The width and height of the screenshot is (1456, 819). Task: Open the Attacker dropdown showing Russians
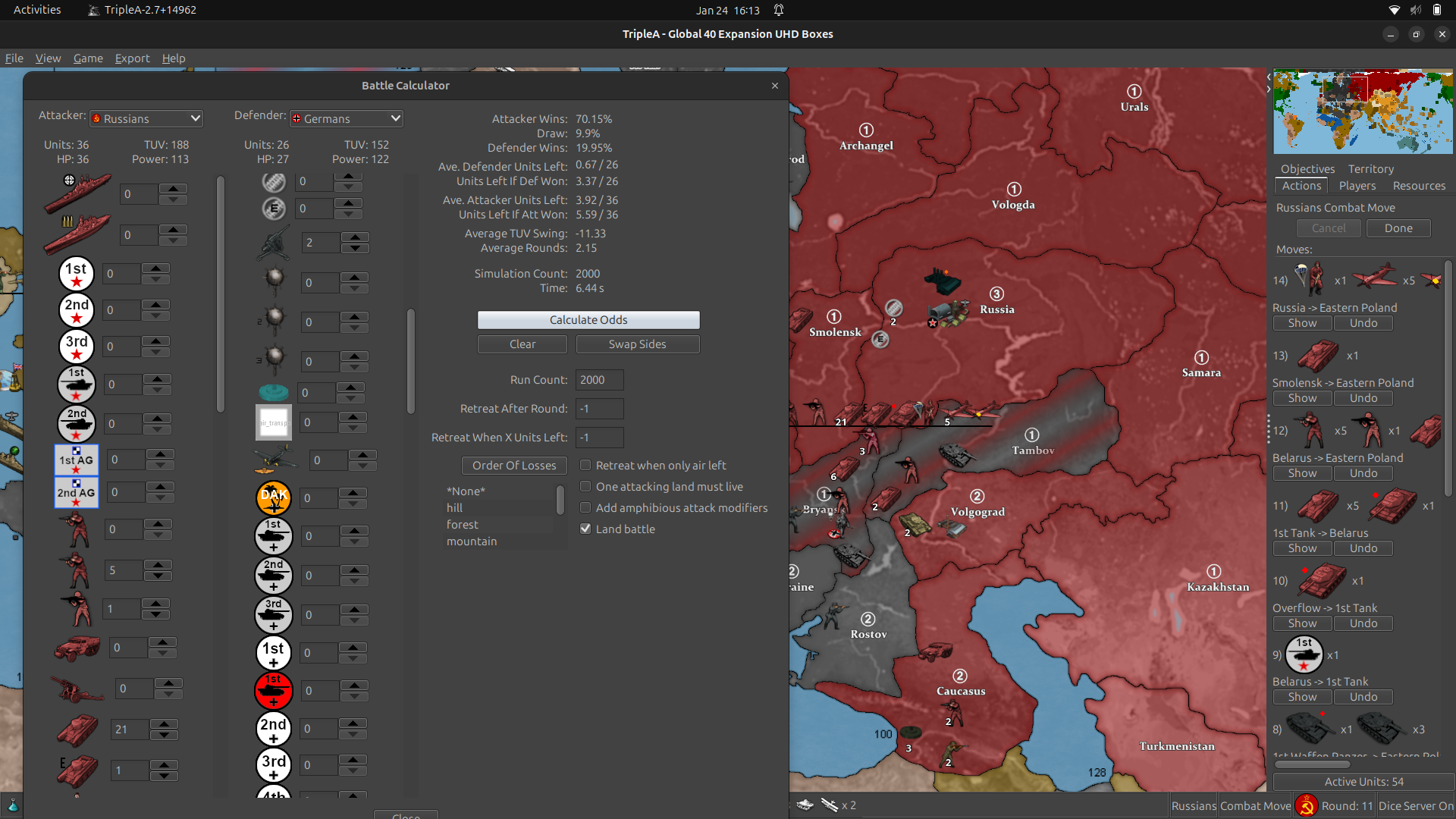[x=146, y=118]
